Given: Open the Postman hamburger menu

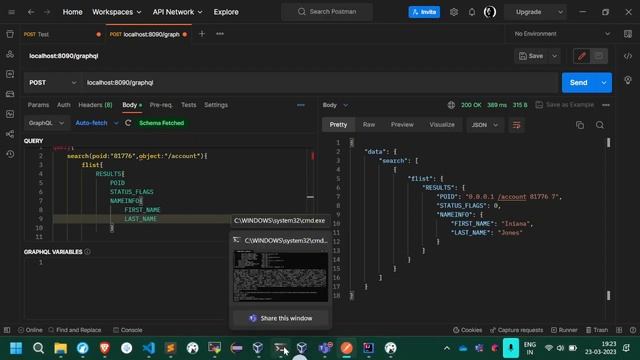Looking at the screenshot, I should tap(11, 12).
